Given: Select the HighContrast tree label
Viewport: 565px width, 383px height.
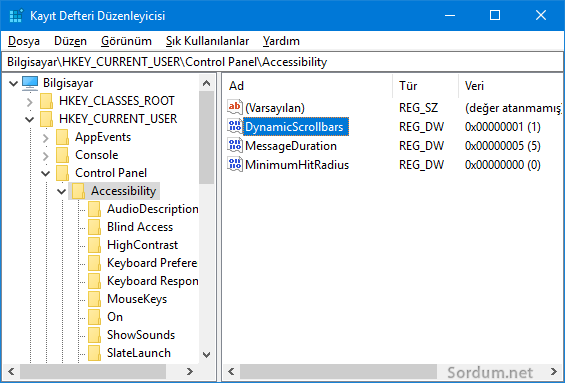Looking at the screenshot, I should [x=142, y=245].
